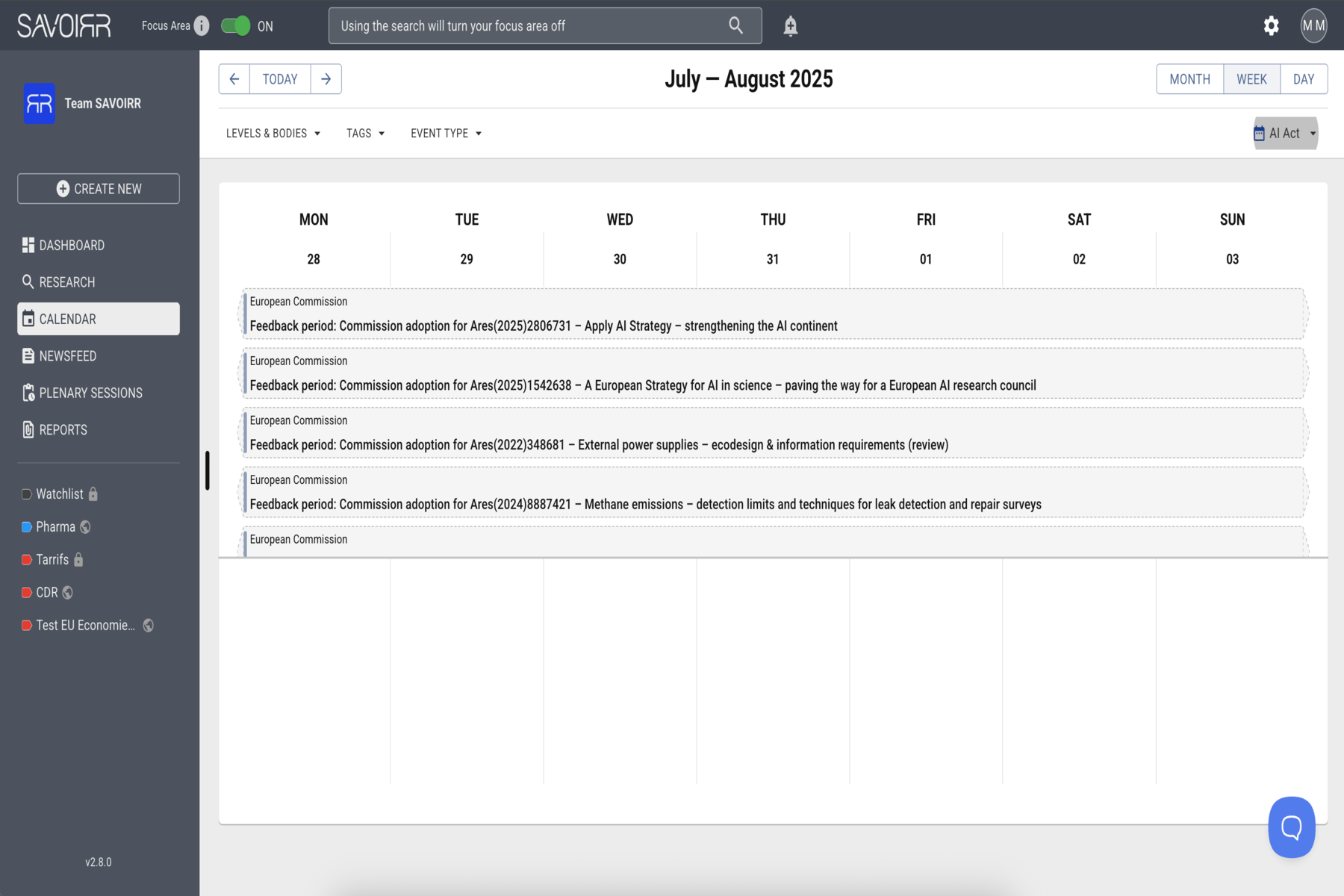Open the Dashboard sidebar item
Screen dimensions: 1344x896
tap(99, 245)
